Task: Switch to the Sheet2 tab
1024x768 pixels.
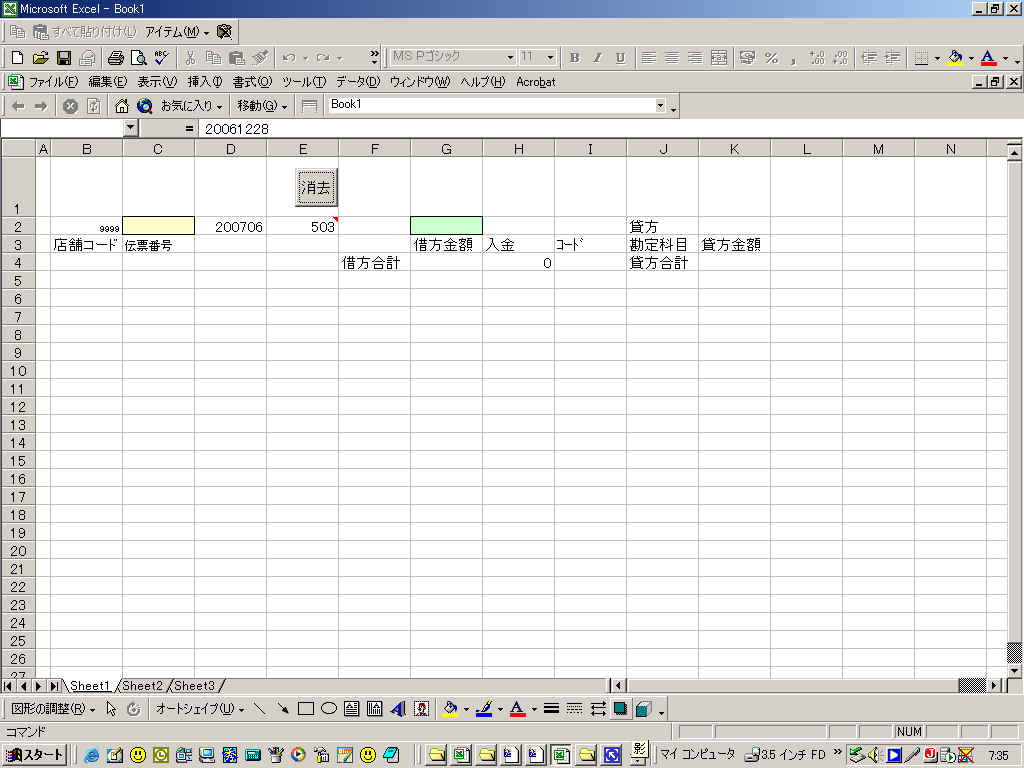Action: coord(142,686)
